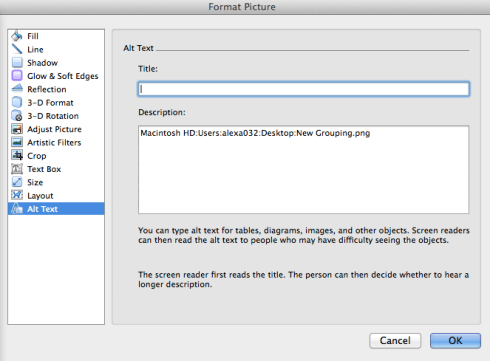Select the highlighted Alt Text entry
This screenshot has width=490, height=361.
click(56, 209)
